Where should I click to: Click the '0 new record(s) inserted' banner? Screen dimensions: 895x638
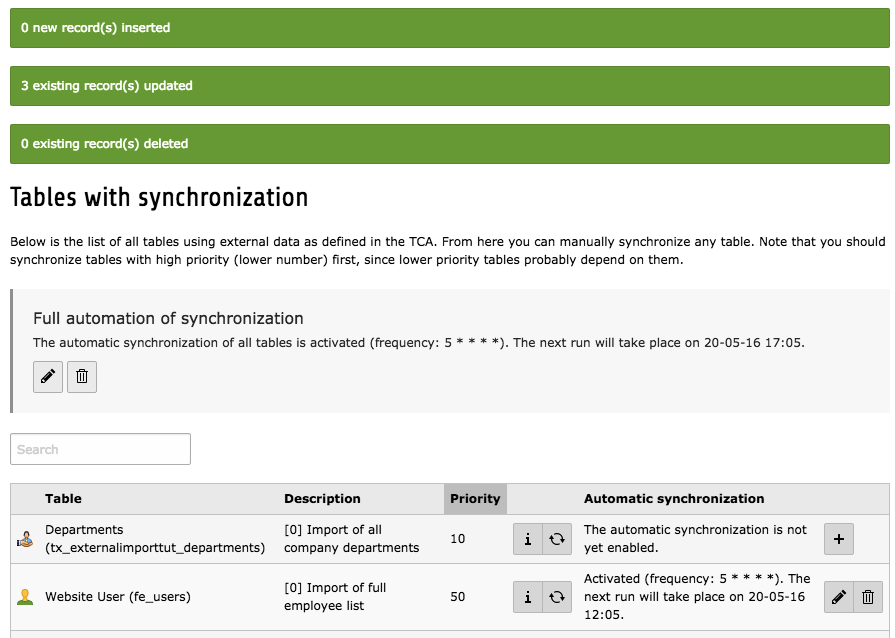coord(447,29)
